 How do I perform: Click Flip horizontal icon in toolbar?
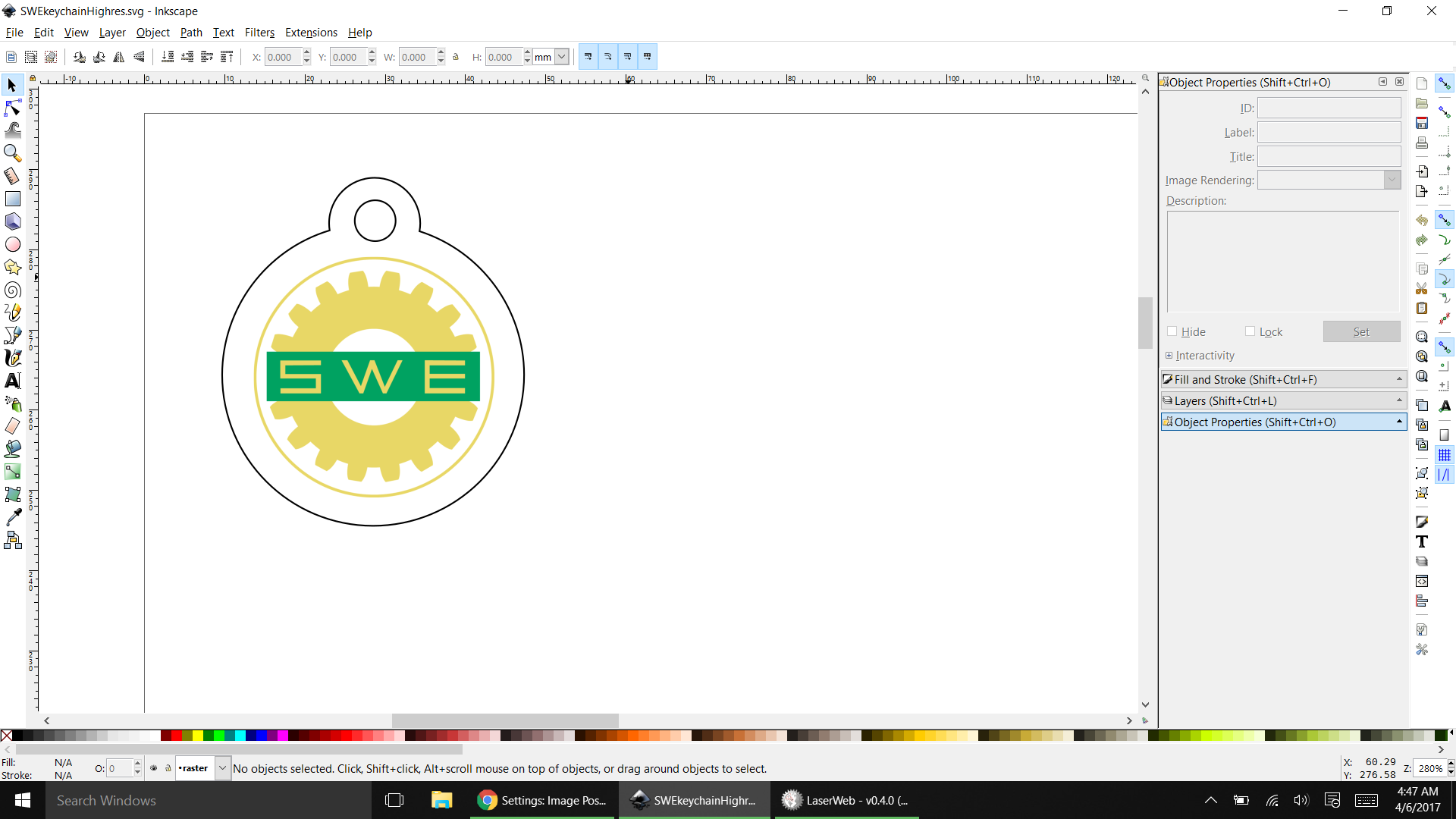119,57
